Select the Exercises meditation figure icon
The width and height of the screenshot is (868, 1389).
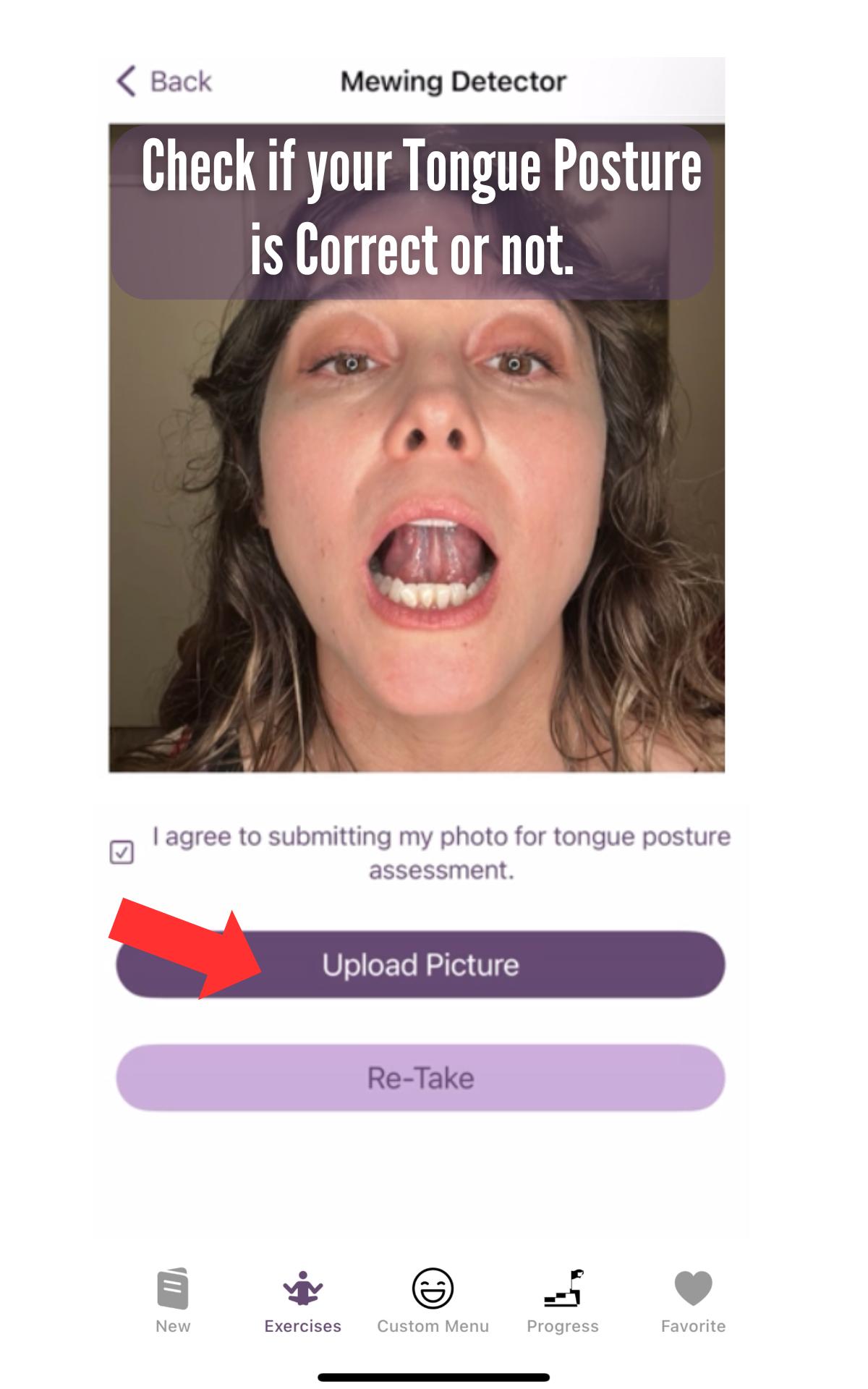point(302,1288)
